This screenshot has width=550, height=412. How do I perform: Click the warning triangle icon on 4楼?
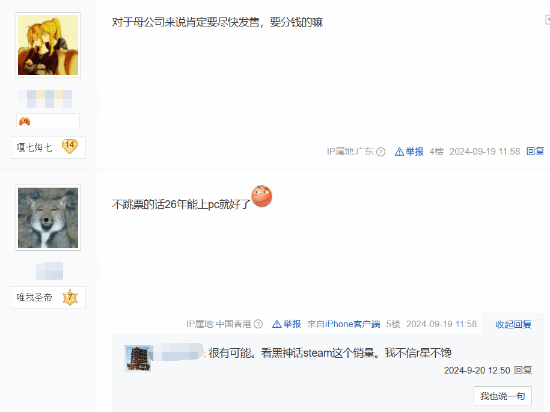click(x=399, y=152)
